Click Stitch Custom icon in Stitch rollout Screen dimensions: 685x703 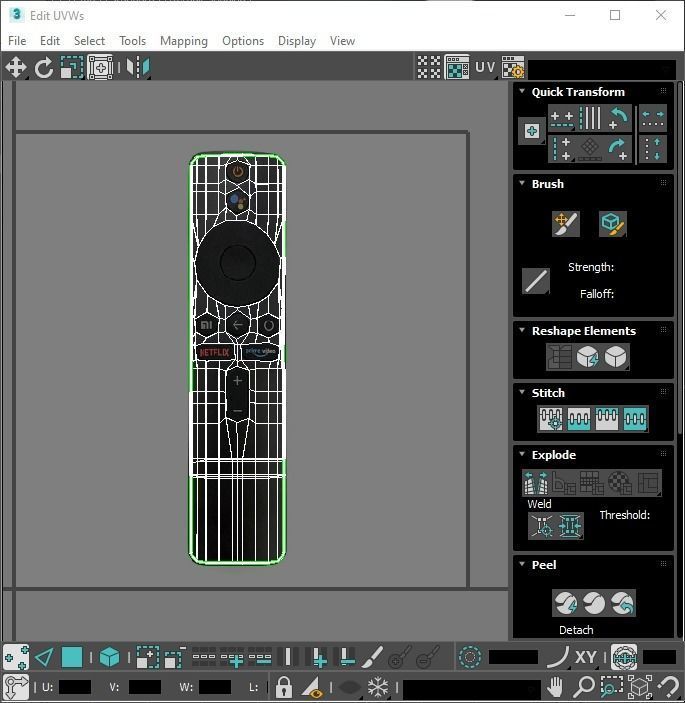pyautogui.click(x=635, y=419)
